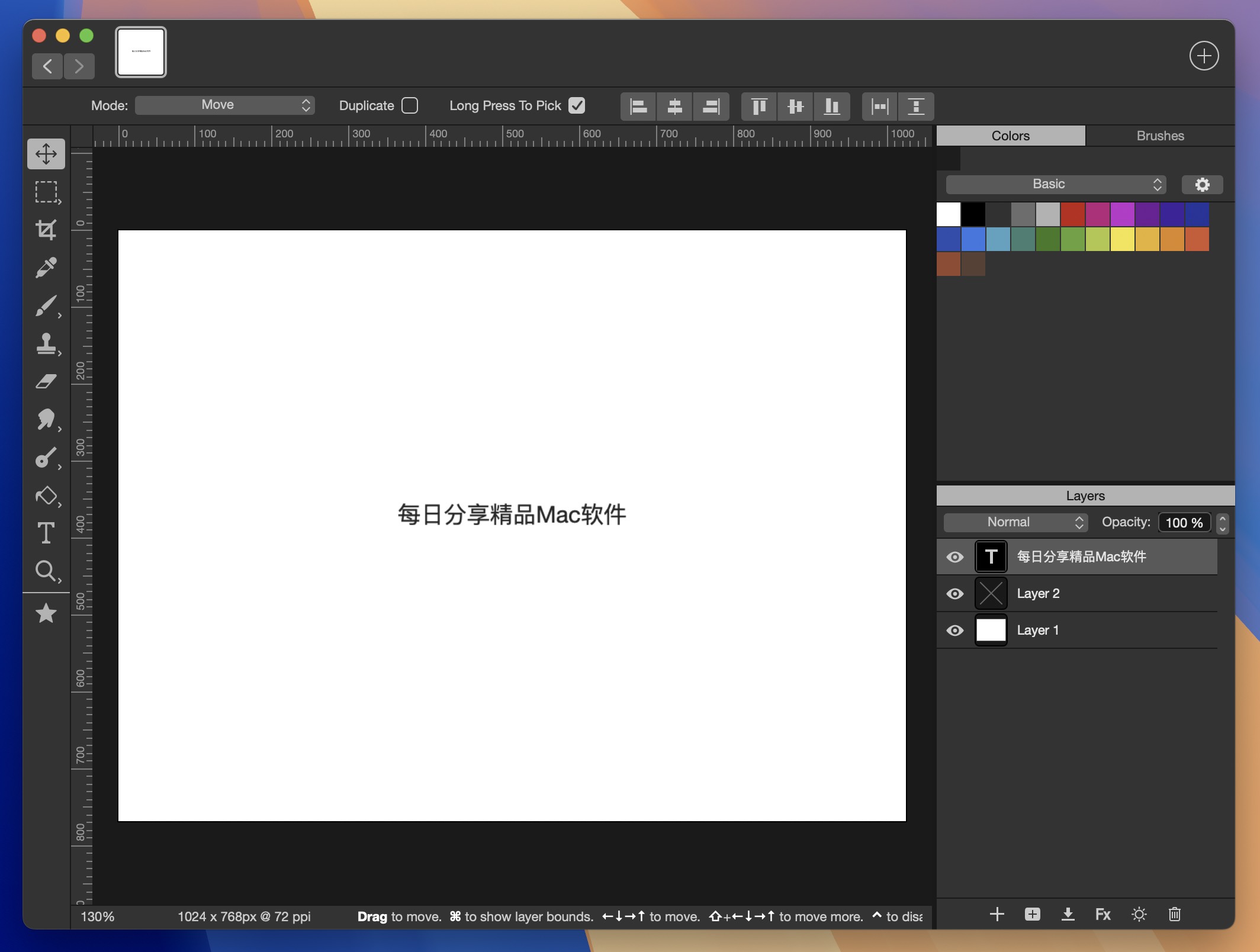Open the blending mode dropdown
This screenshot has height=952, width=1260.
1013,521
